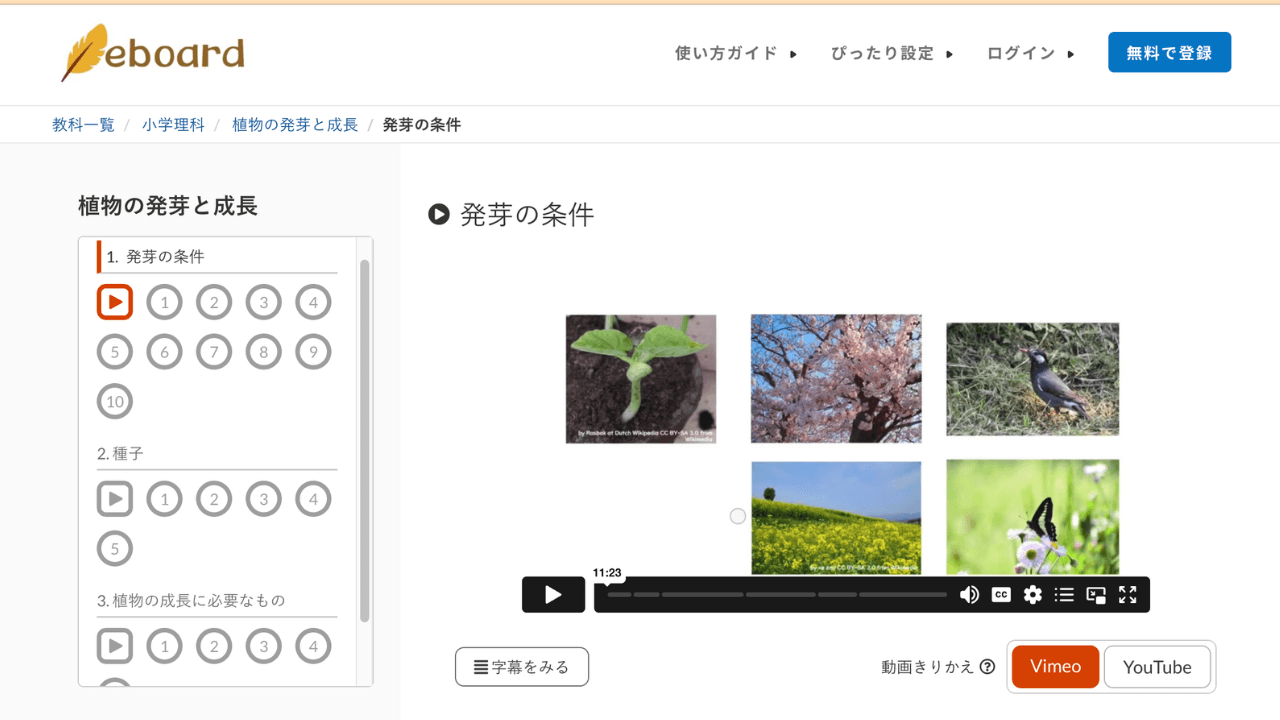This screenshot has width=1280, height=720.
Task: Enable picture-in-picture mode icon
Action: coord(1096,595)
